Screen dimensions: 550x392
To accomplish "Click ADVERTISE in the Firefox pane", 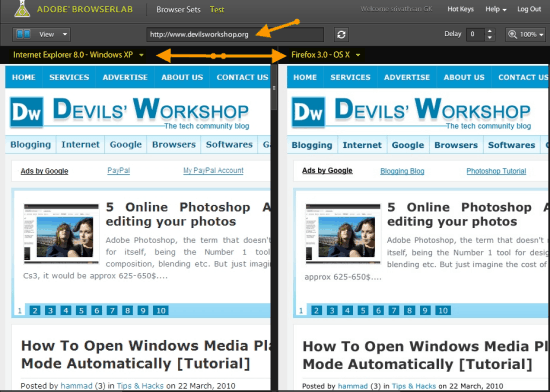I will (407, 77).
